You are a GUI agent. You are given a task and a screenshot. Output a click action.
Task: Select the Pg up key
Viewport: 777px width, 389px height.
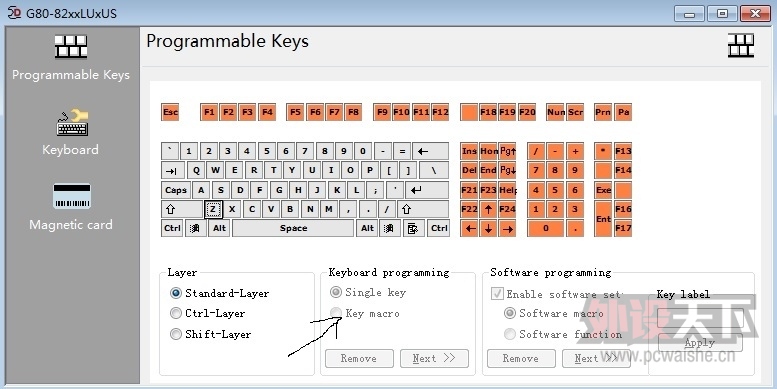tap(507, 151)
